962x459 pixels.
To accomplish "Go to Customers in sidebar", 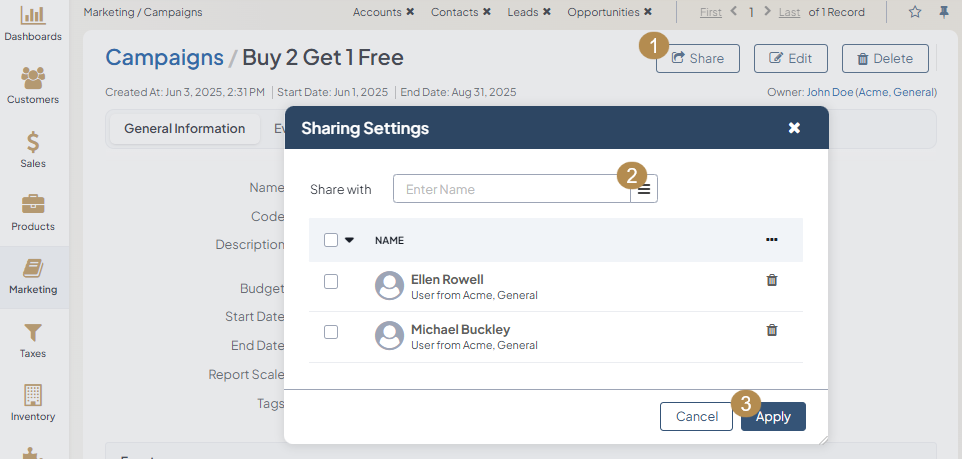I will pyautogui.click(x=33, y=86).
